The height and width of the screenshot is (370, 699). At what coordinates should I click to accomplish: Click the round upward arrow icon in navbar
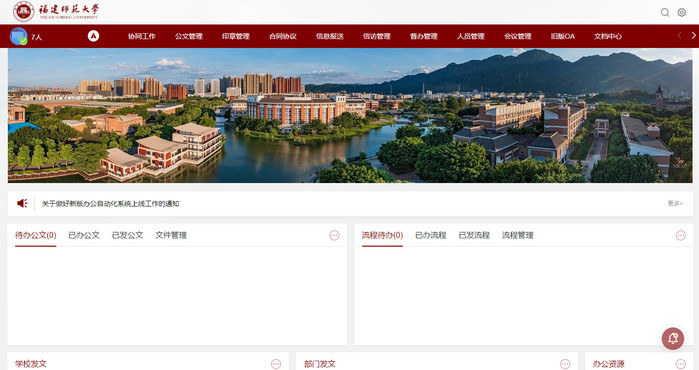tap(93, 36)
